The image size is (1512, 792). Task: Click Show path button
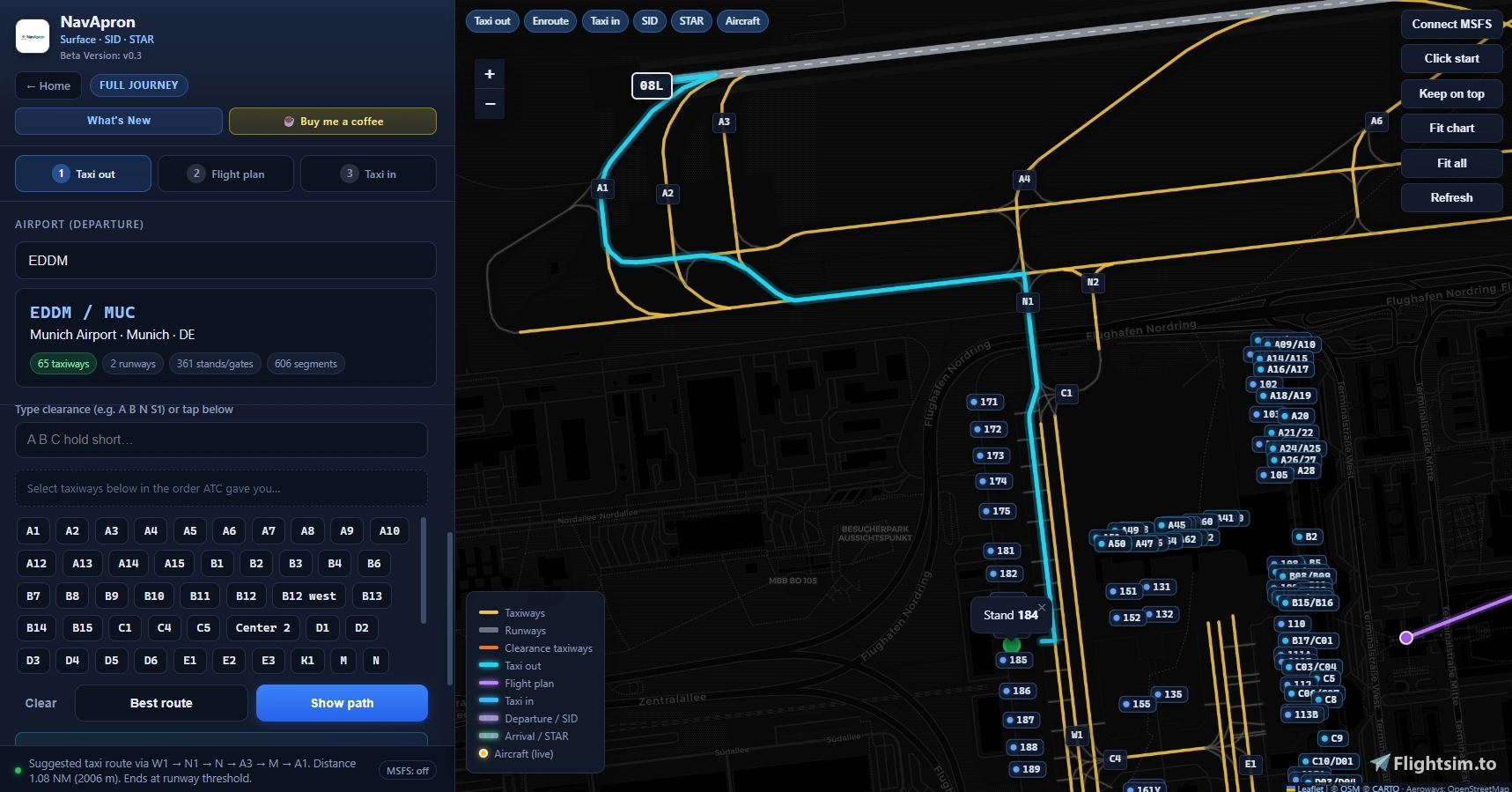pyautogui.click(x=342, y=703)
